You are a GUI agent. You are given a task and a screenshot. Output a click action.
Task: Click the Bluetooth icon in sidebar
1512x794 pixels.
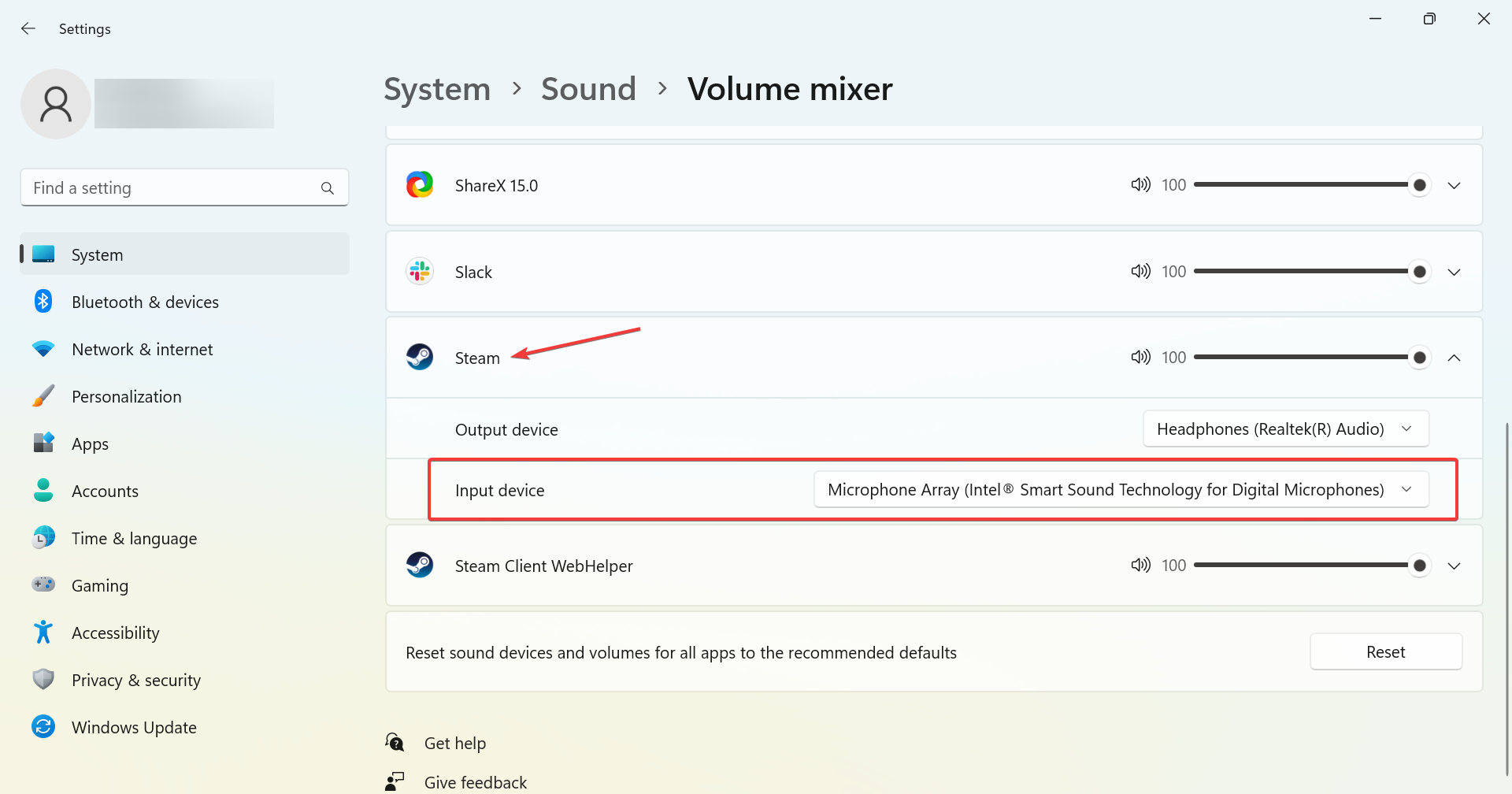pos(43,302)
